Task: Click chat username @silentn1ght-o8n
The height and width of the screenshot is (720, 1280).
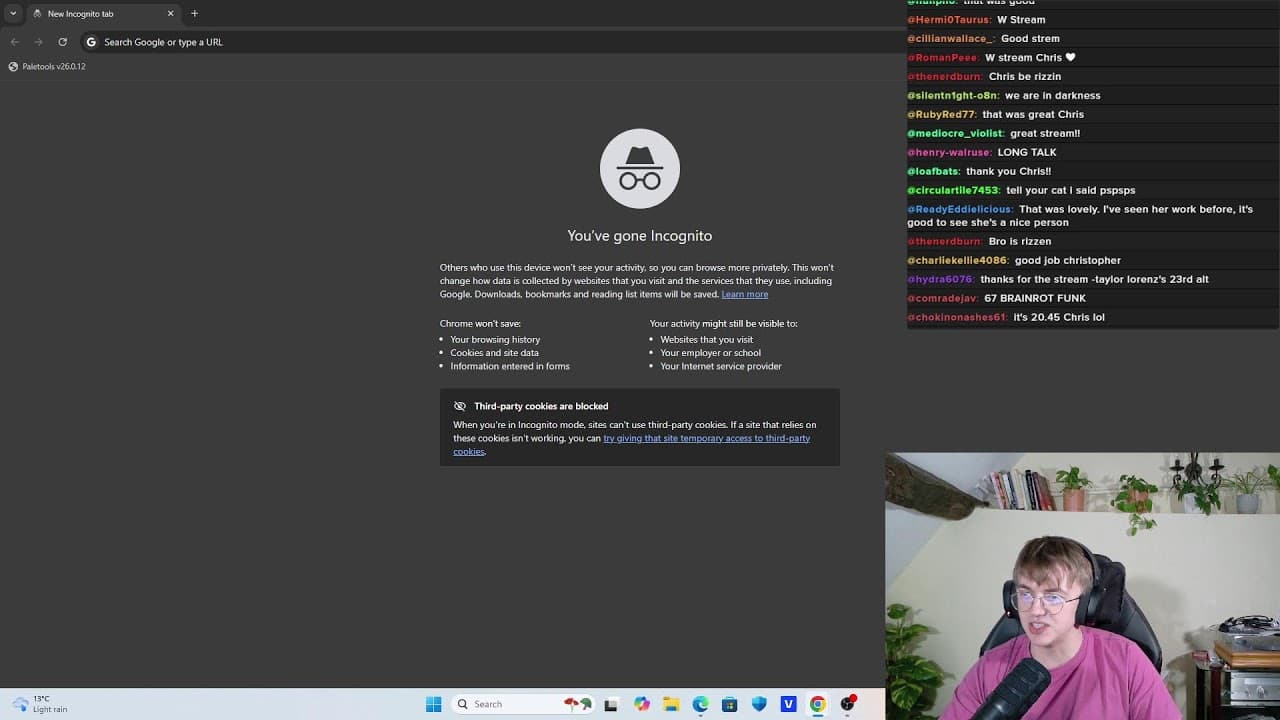Action: point(953,96)
